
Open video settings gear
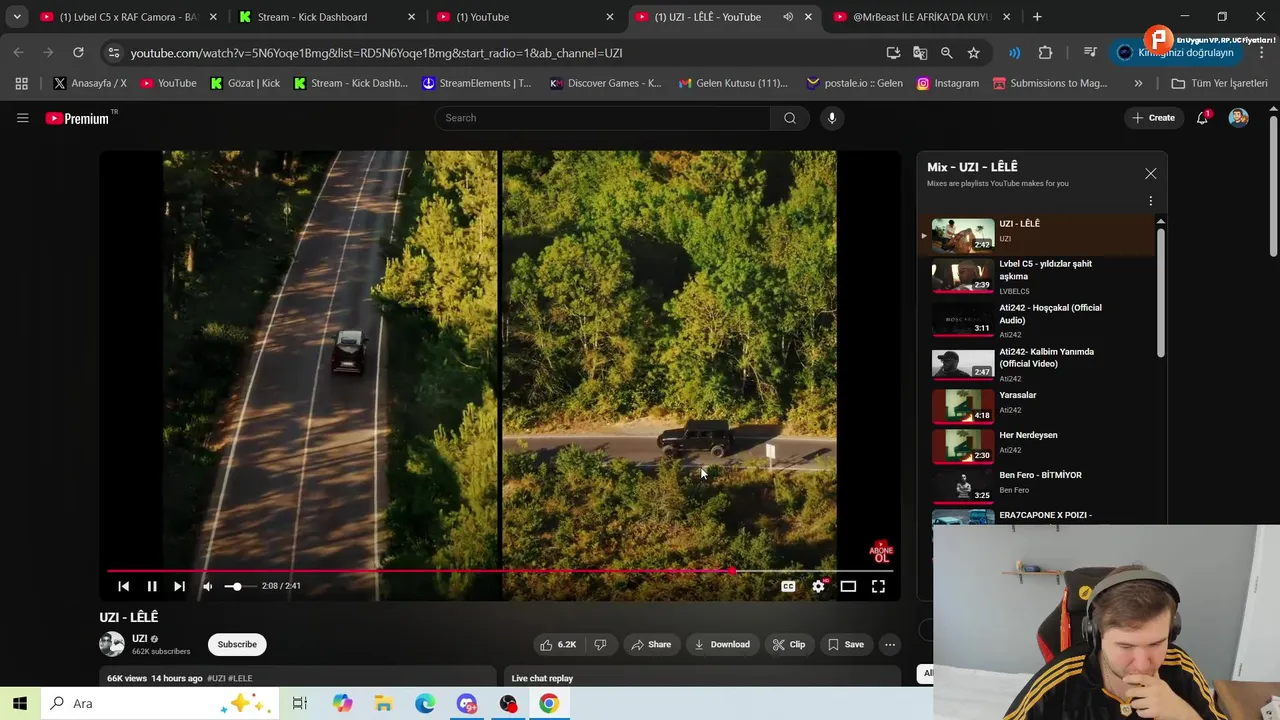tap(818, 586)
